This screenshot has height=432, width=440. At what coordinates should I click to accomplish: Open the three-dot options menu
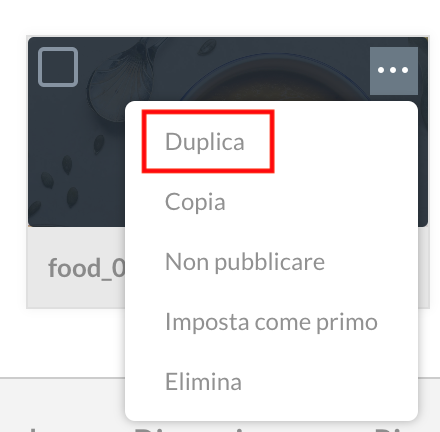click(x=394, y=71)
